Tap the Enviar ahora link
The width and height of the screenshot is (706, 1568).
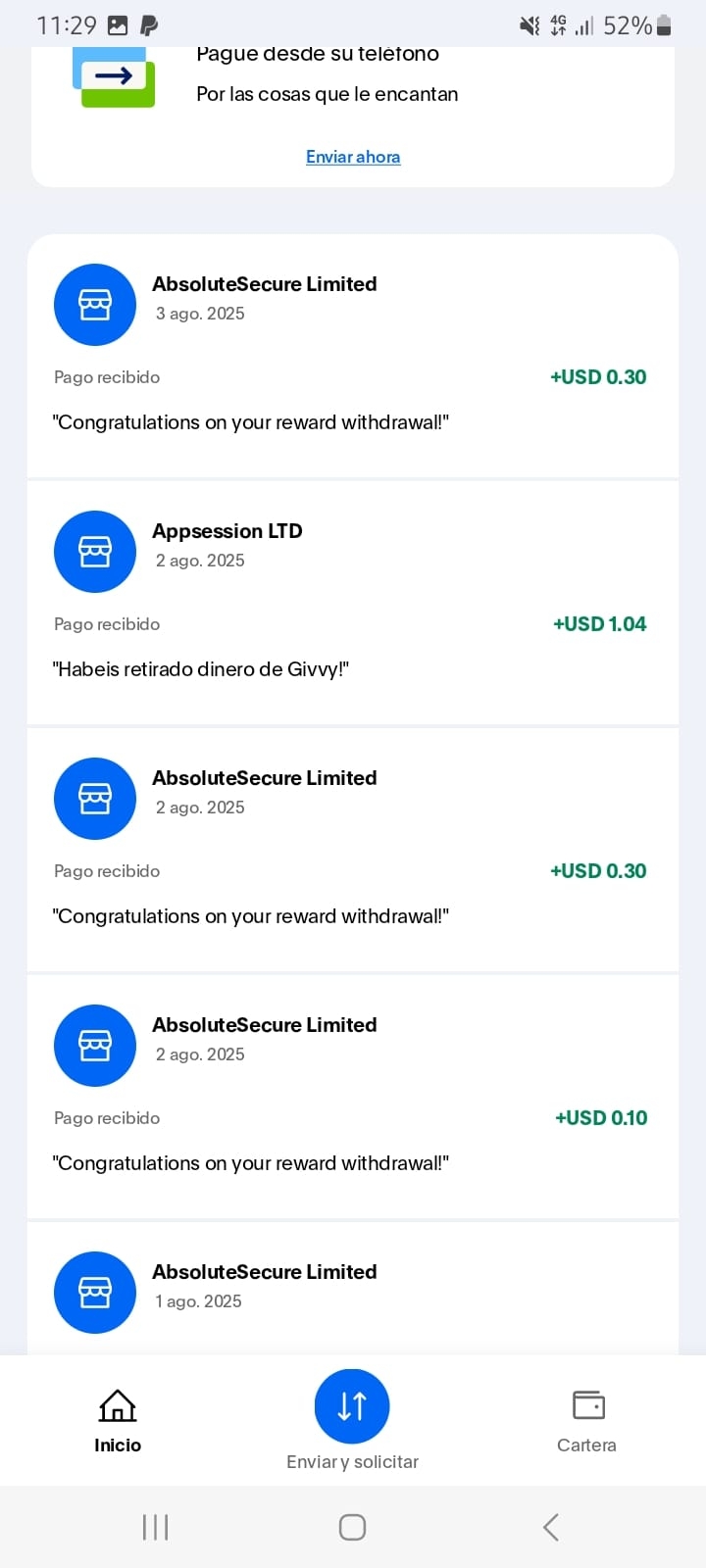353,157
